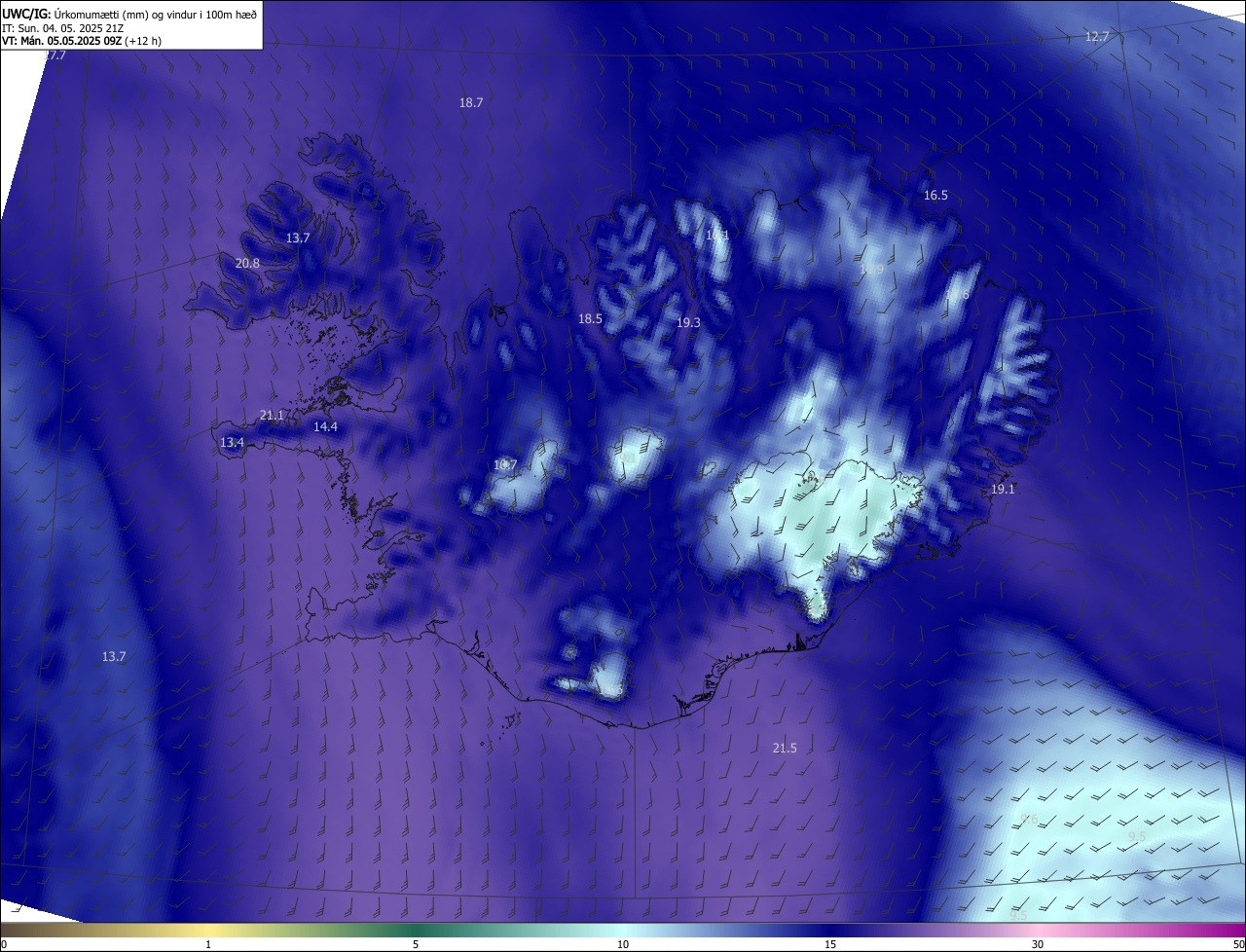Click the 10.9 value label
Screen dimensions: 1246x952
(871, 270)
